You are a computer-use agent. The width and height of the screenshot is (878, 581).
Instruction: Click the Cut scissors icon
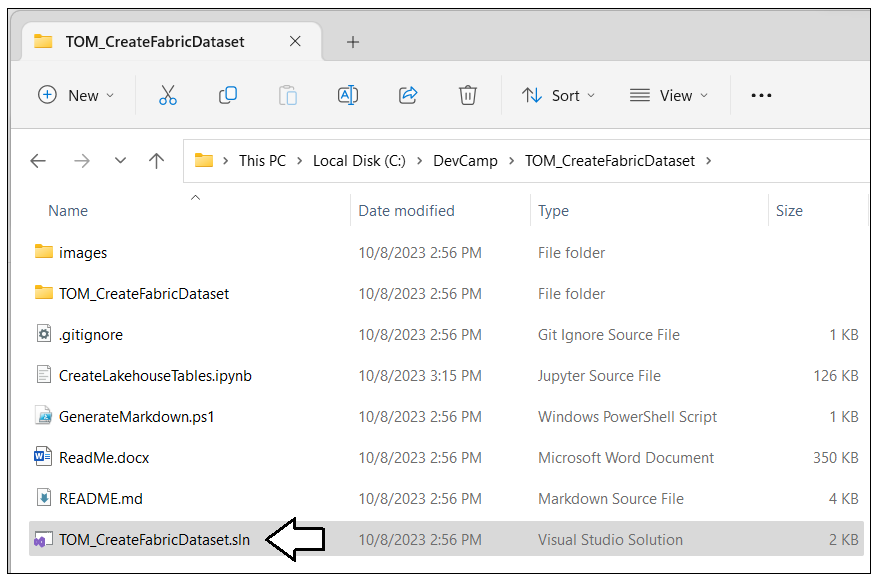coord(167,95)
